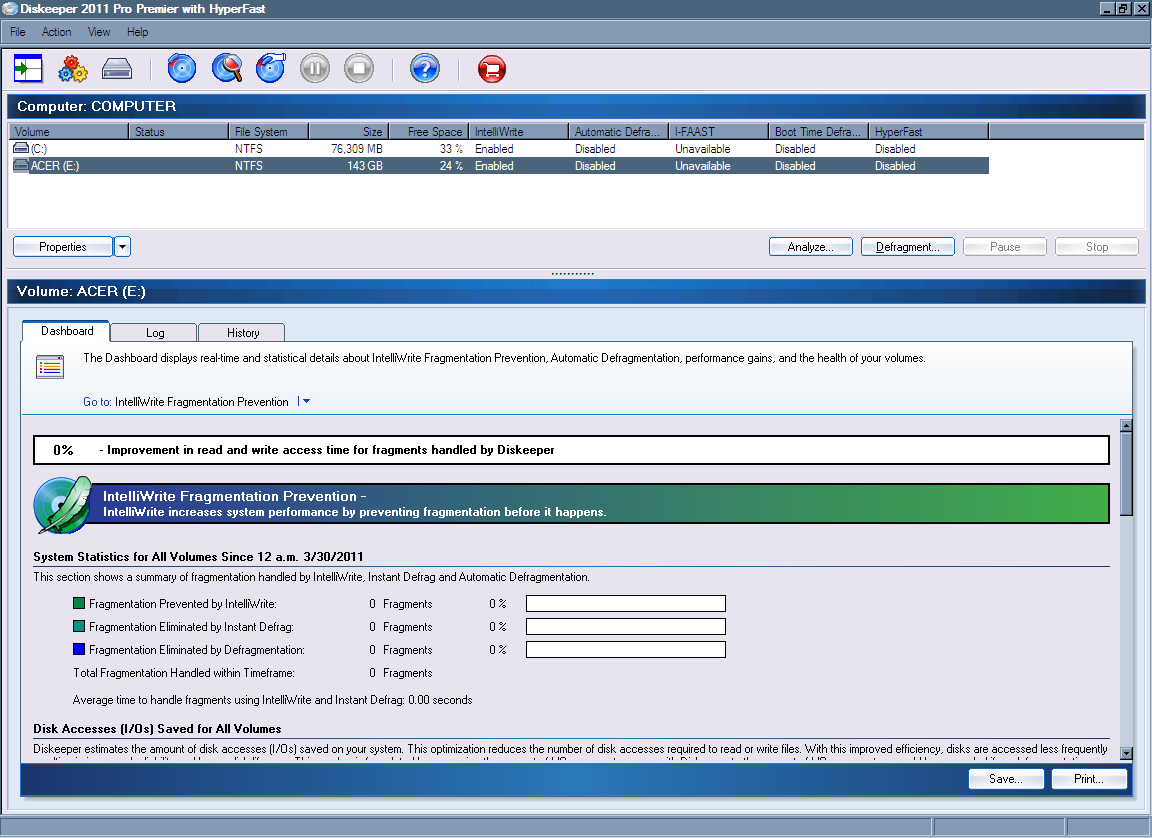The height and width of the screenshot is (838, 1152).
Task: Expand the 'Go to' section dropdown arrow
Action: coord(305,402)
